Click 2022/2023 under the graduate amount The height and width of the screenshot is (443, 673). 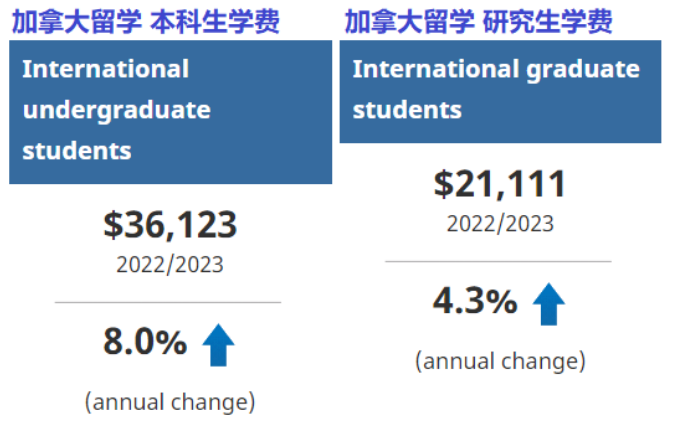(500, 224)
